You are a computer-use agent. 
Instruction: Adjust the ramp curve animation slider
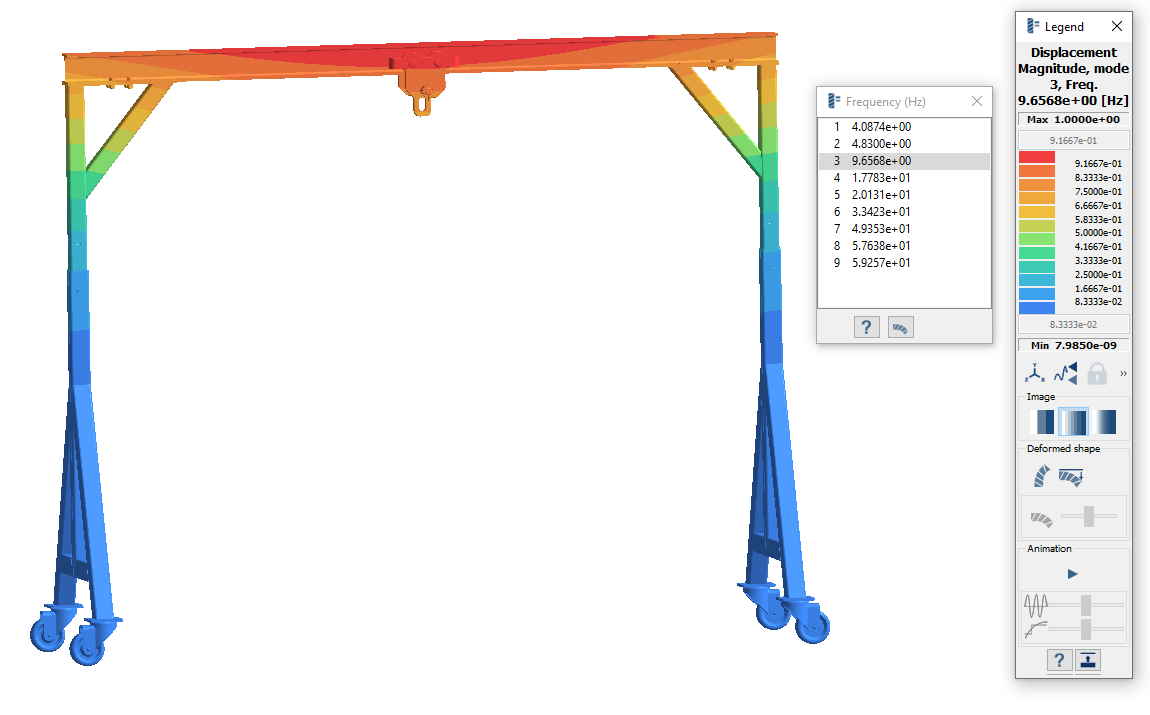click(1086, 628)
